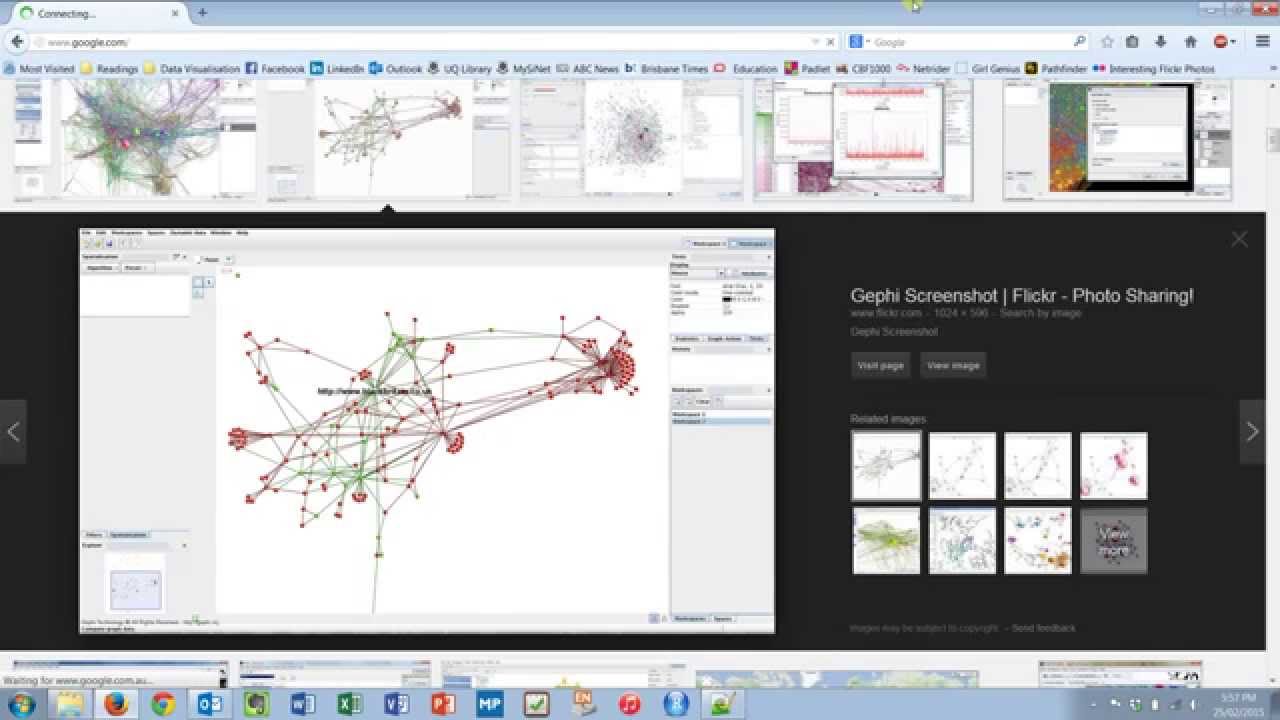Image resolution: width=1280 pixels, height=720 pixels.
Task: Open iTunes from the taskbar
Action: 630,704
